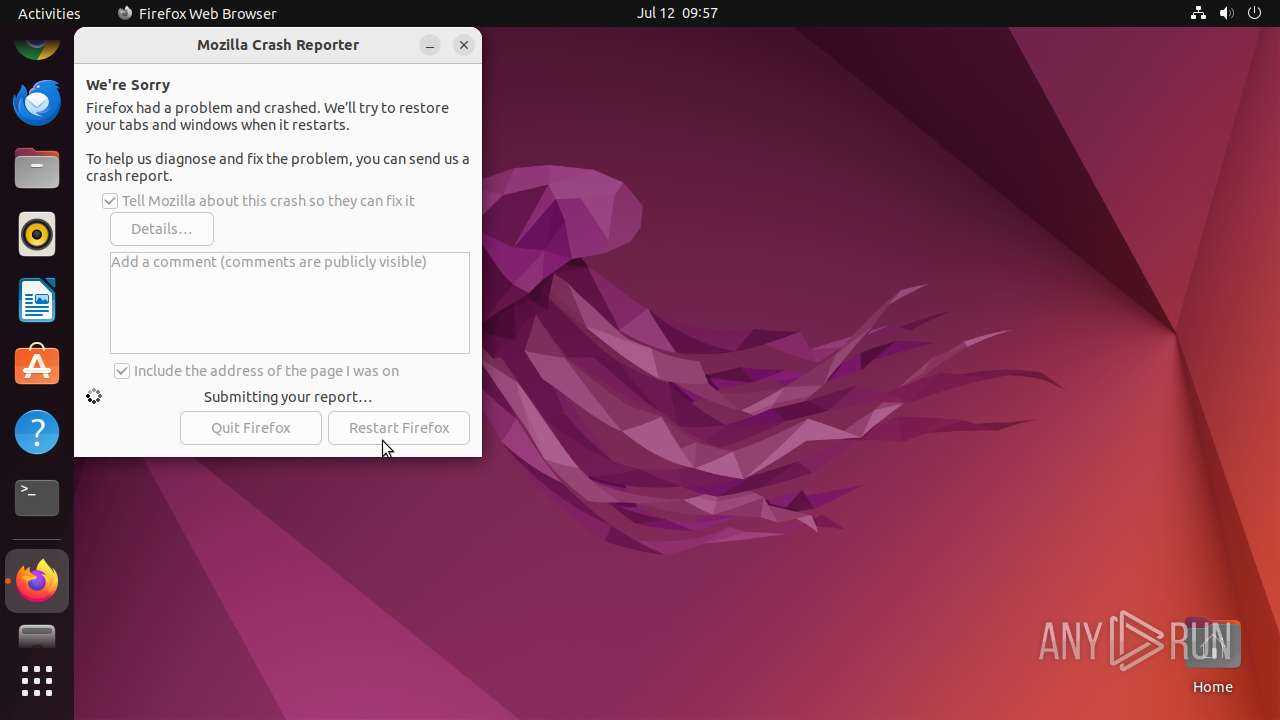
Task: Open the Home folder desktop icon
Action: coord(1212,654)
